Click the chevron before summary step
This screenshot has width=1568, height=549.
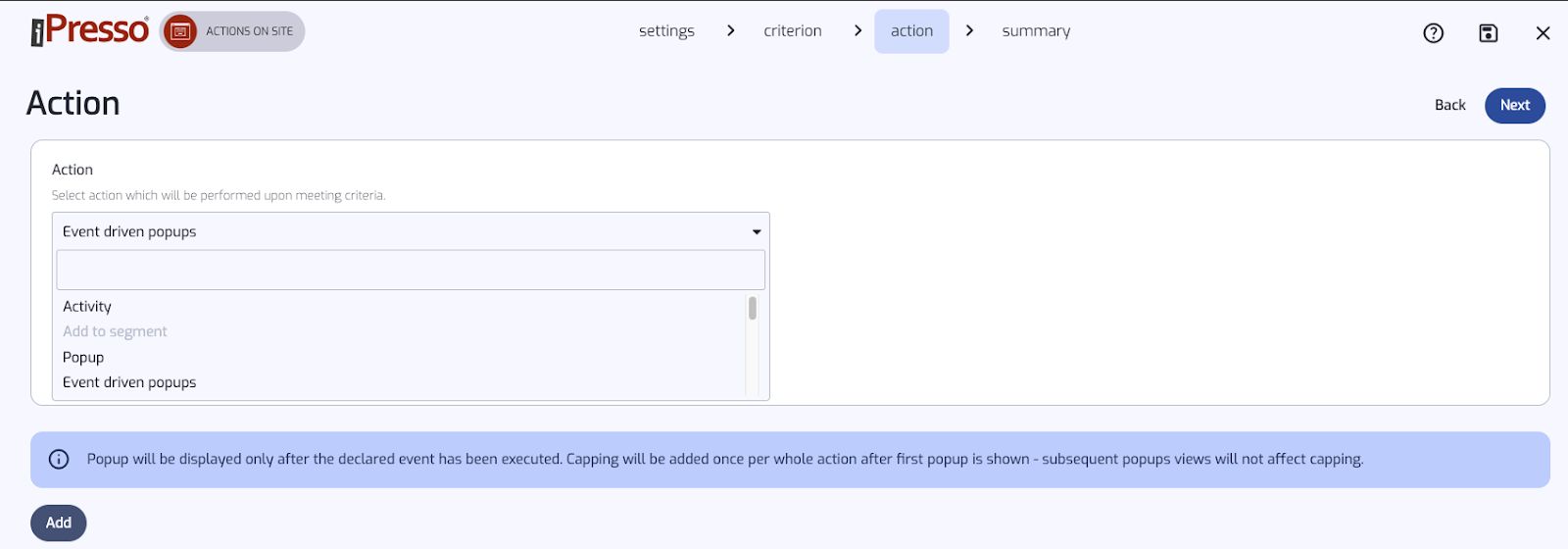(969, 30)
